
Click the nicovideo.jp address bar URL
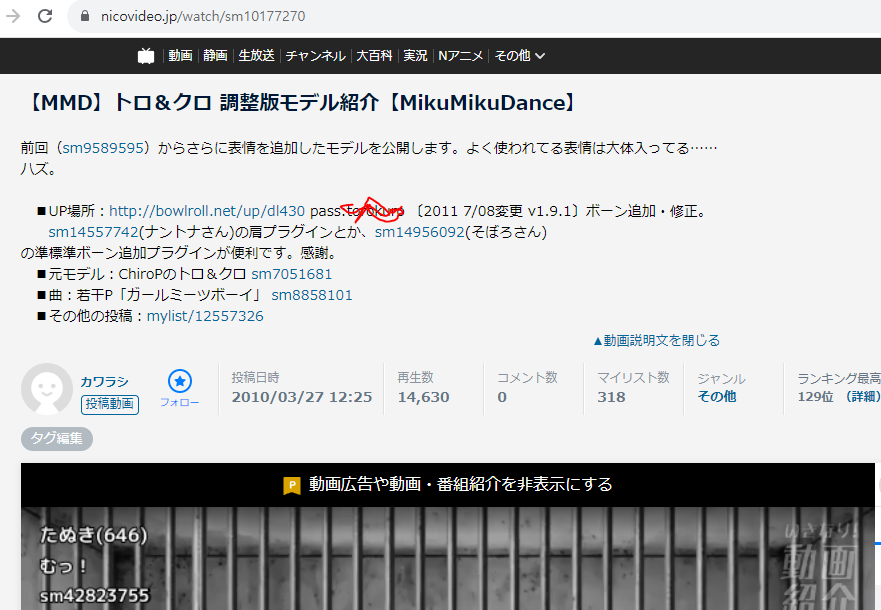click(203, 16)
